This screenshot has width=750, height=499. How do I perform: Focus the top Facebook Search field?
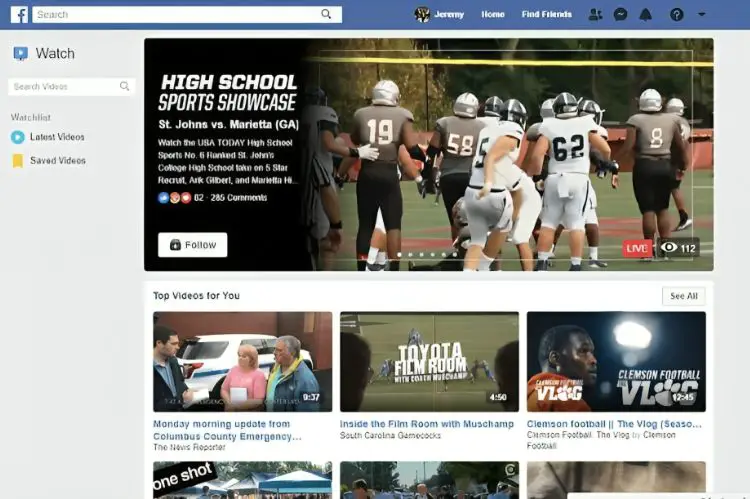pos(187,14)
